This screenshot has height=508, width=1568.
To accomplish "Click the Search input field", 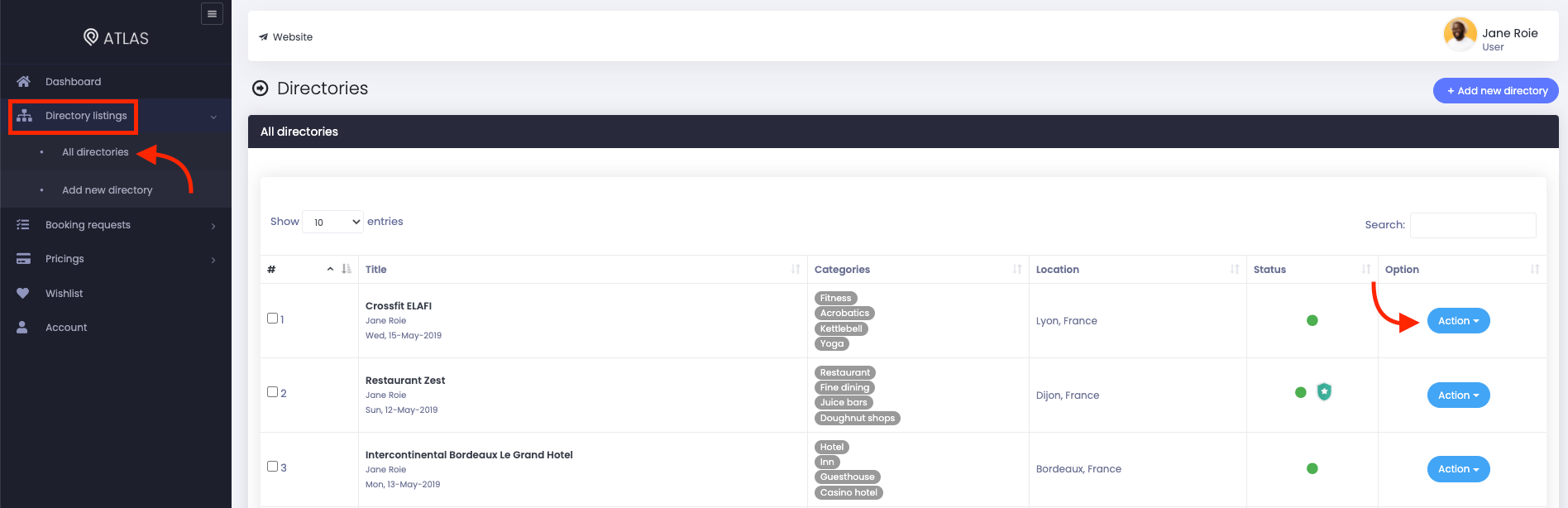I will (x=1473, y=225).
